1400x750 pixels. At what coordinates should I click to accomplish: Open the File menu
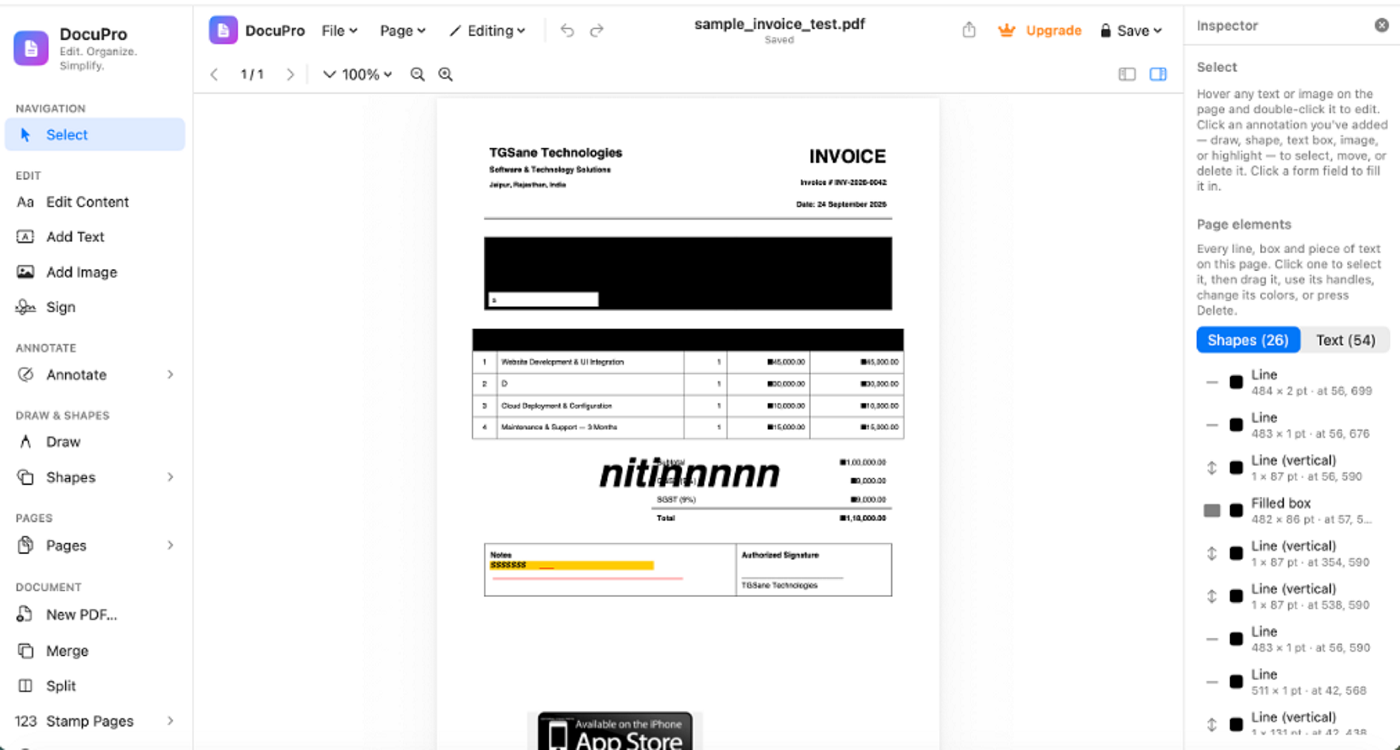click(x=340, y=31)
